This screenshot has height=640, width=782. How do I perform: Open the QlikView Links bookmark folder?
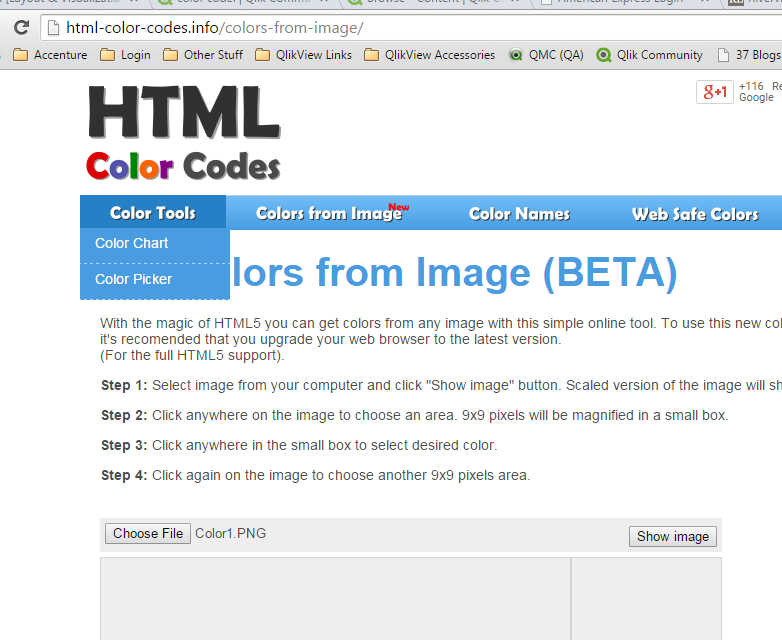(303, 55)
